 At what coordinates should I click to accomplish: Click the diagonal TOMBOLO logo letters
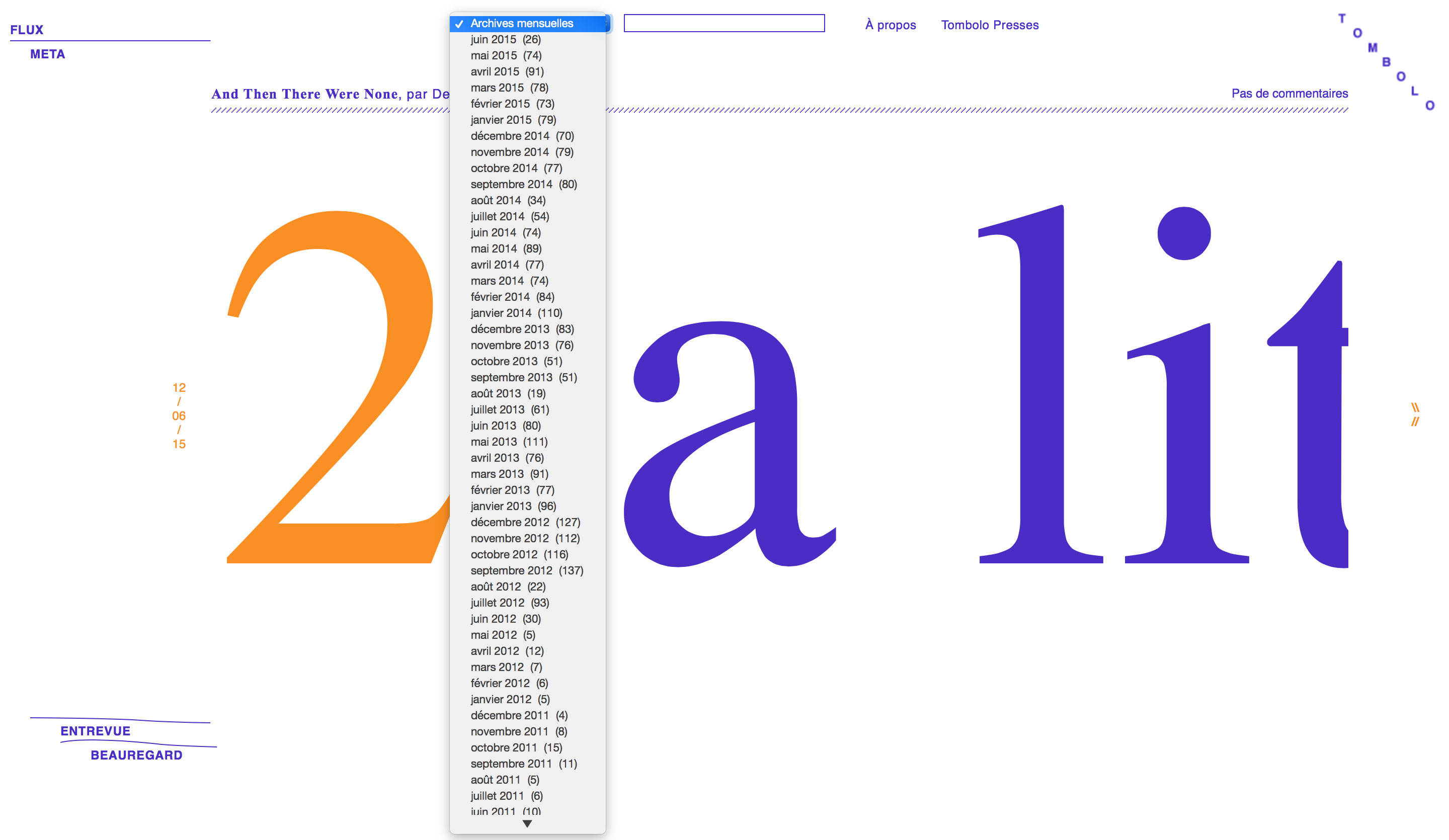[x=1386, y=62]
